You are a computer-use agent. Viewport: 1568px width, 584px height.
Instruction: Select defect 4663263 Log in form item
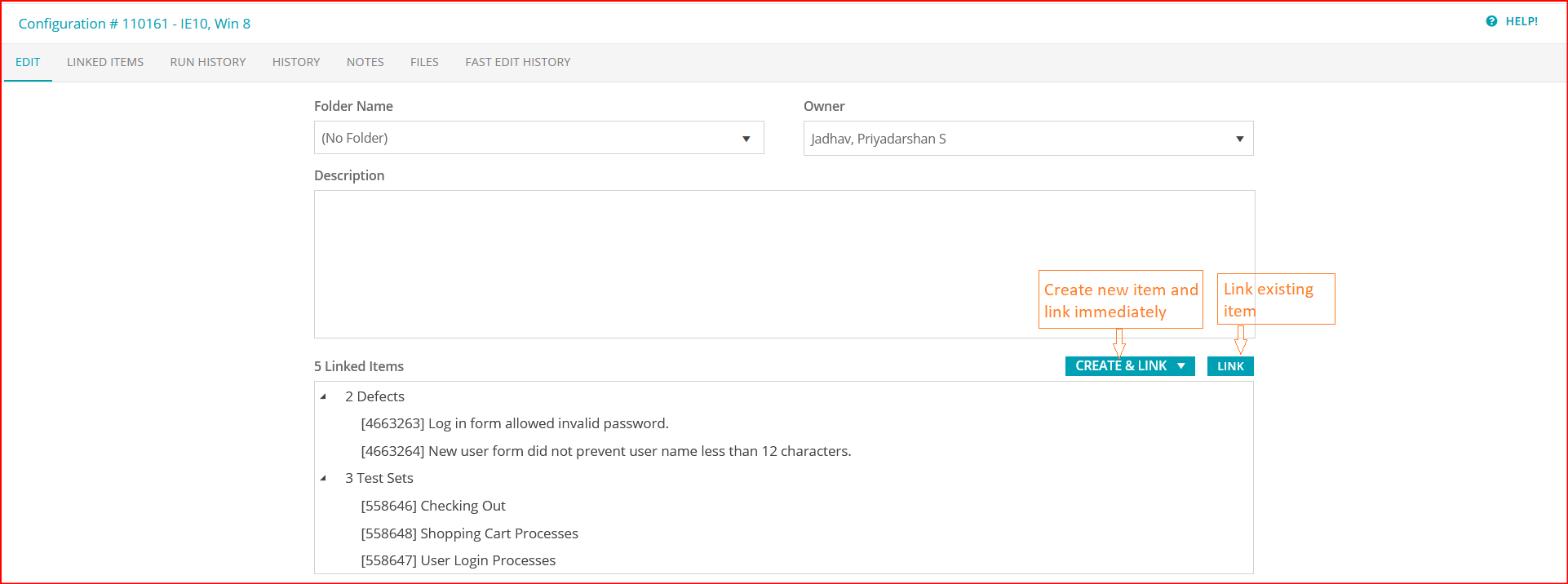(x=515, y=423)
